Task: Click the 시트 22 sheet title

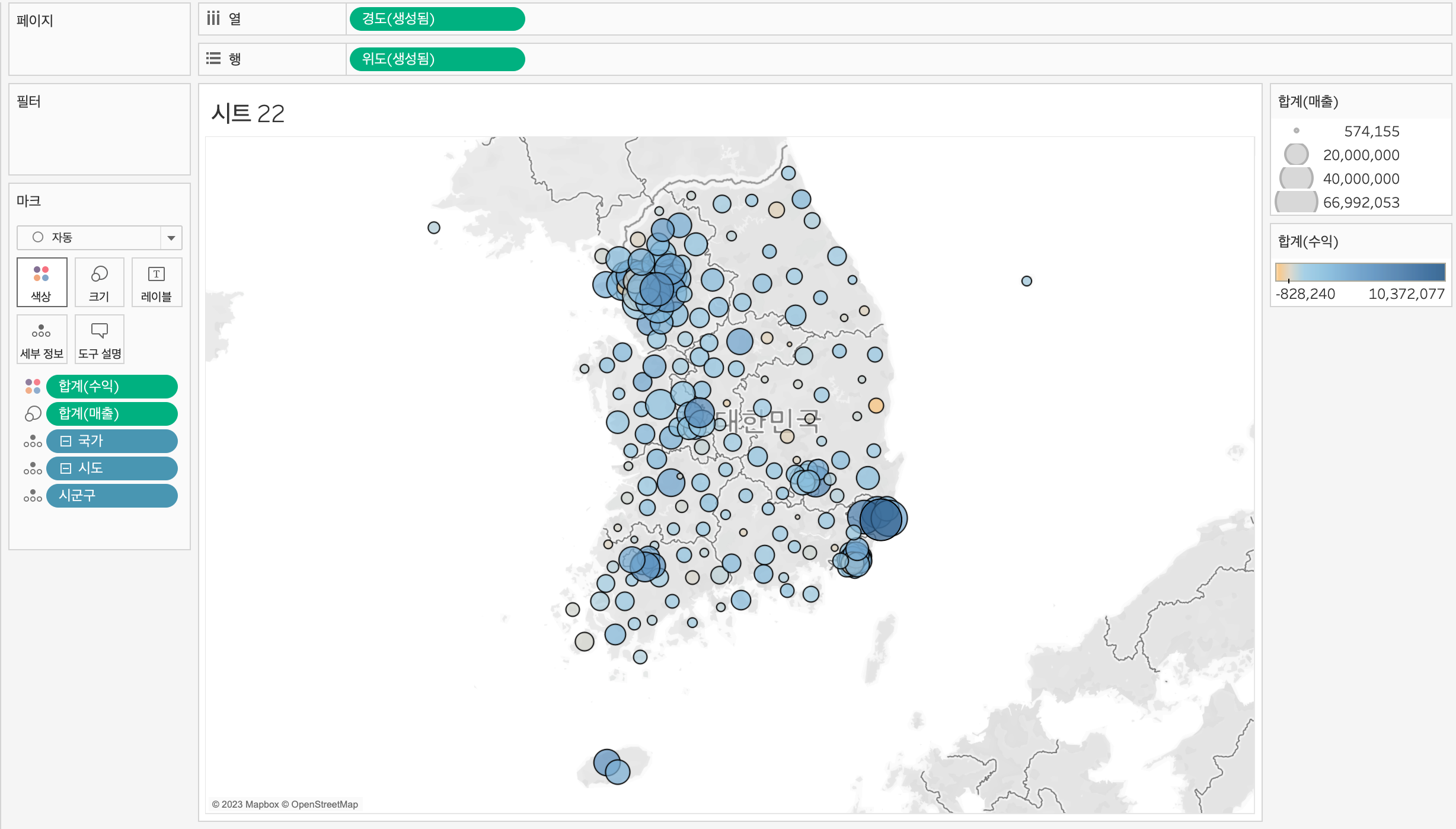Action: (x=248, y=113)
